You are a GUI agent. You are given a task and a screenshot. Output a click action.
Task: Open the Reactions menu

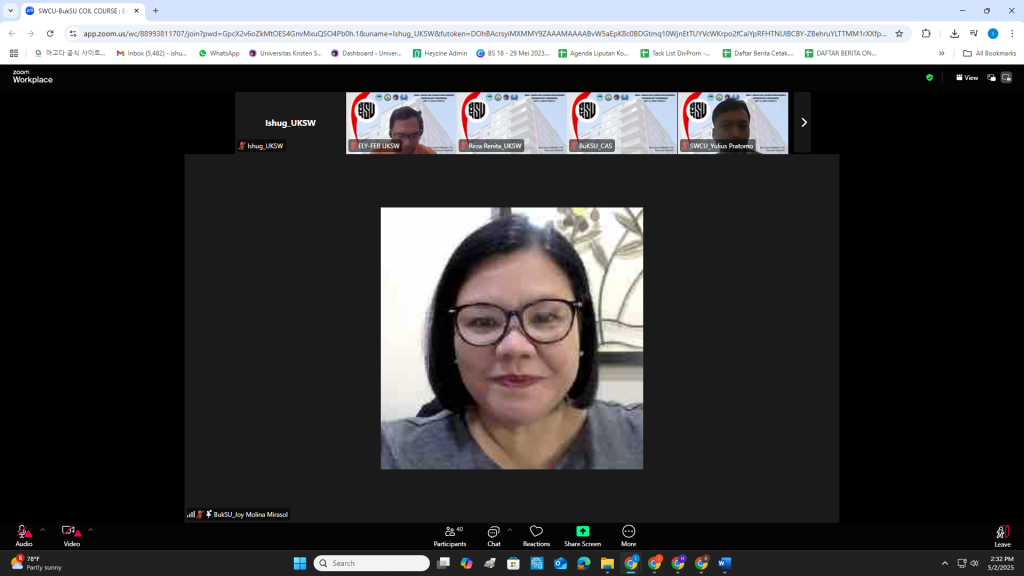point(536,535)
